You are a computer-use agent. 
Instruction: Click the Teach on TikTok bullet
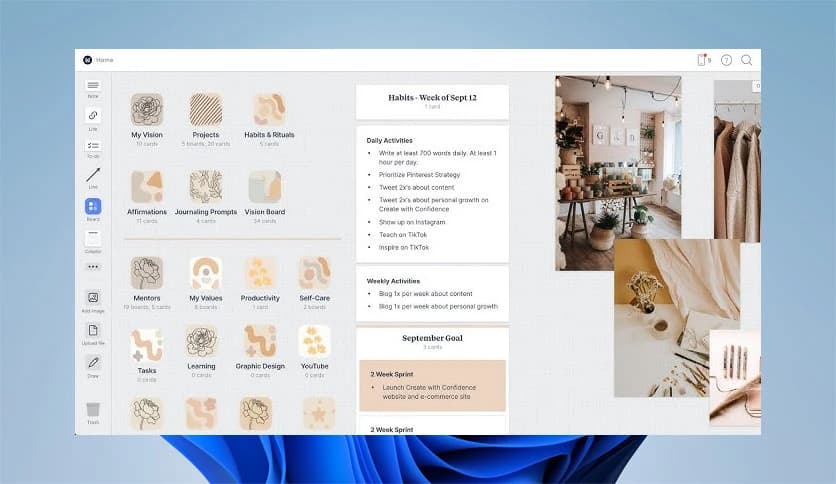(403, 235)
